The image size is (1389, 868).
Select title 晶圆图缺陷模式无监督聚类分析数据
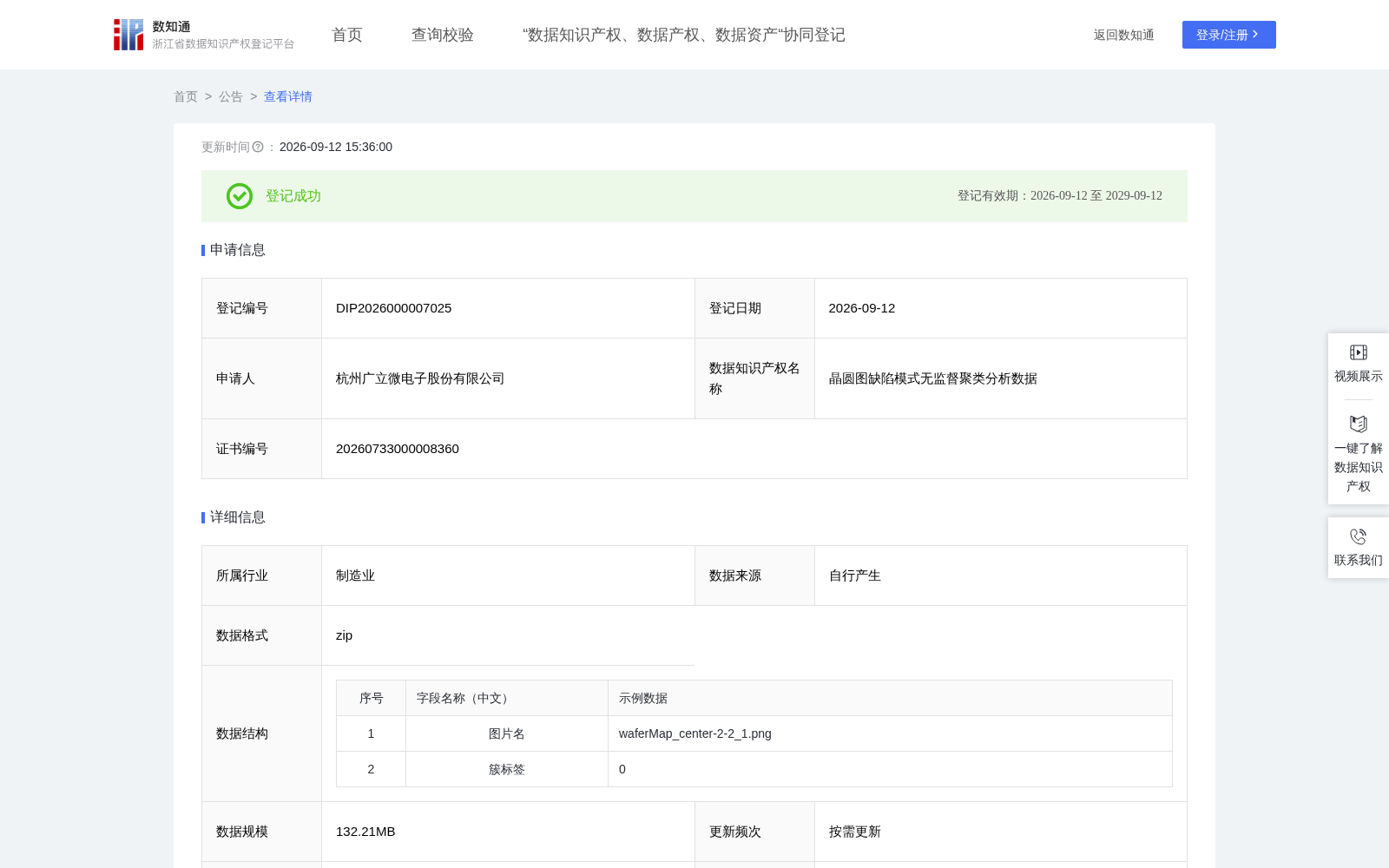click(x=933, y=378)
